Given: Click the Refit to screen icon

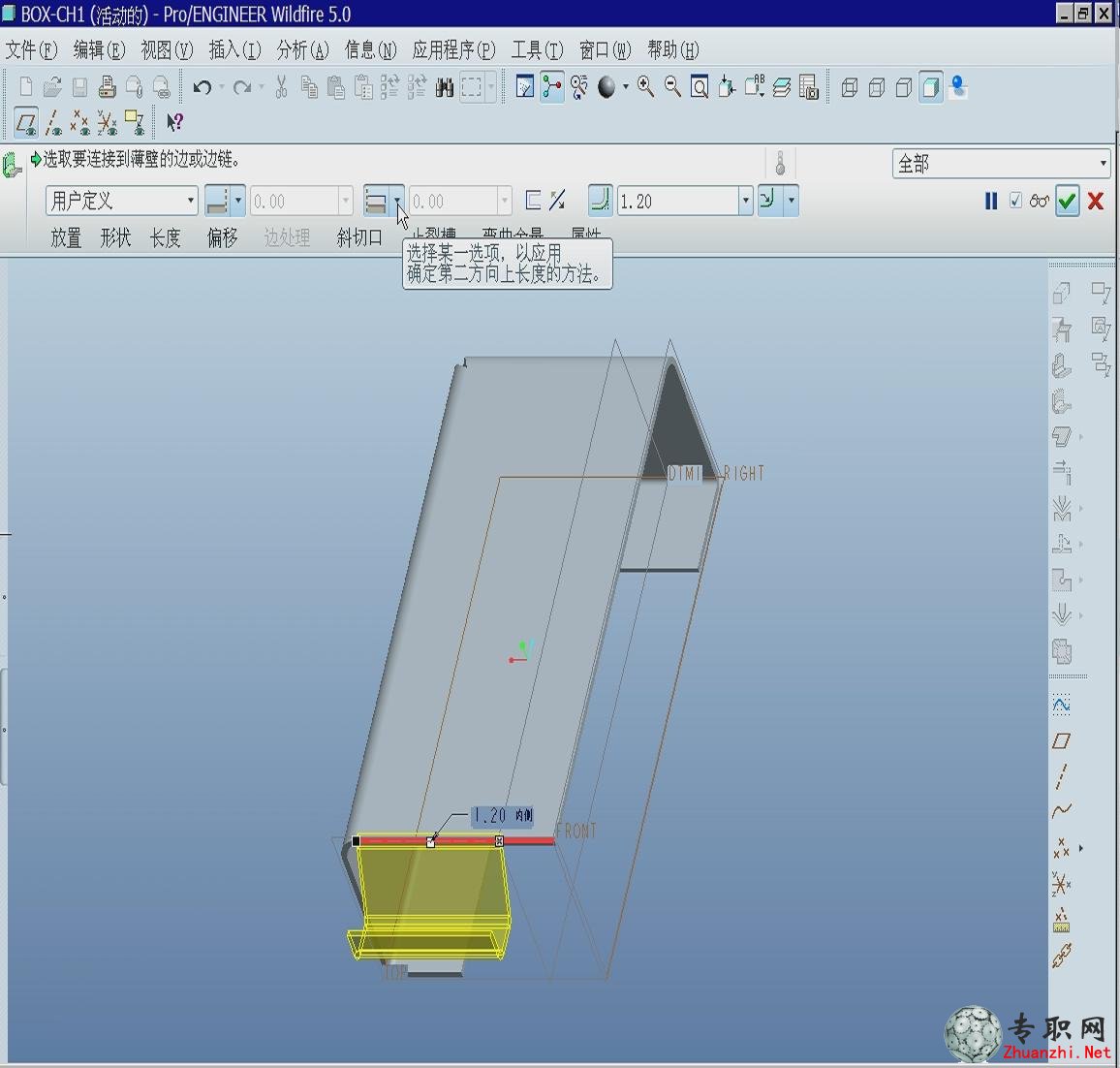Looking at the screenshot, I should (x=700, y=87).
